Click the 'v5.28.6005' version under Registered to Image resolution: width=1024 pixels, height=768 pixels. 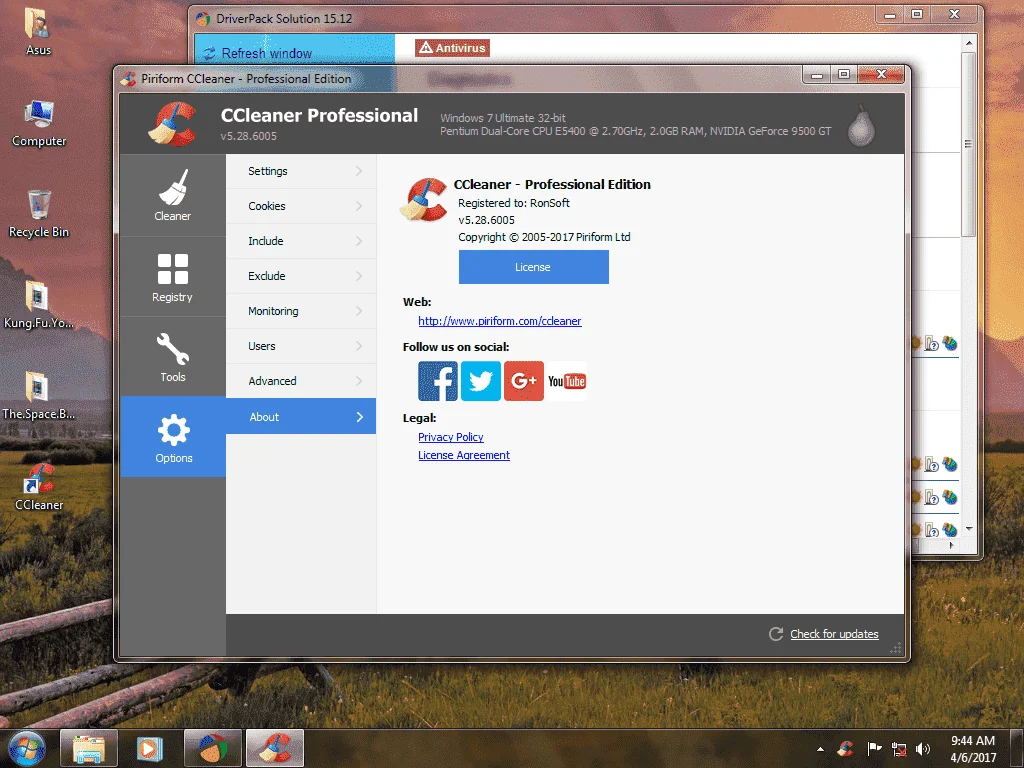pyautogui.click(x=487, y=220)
